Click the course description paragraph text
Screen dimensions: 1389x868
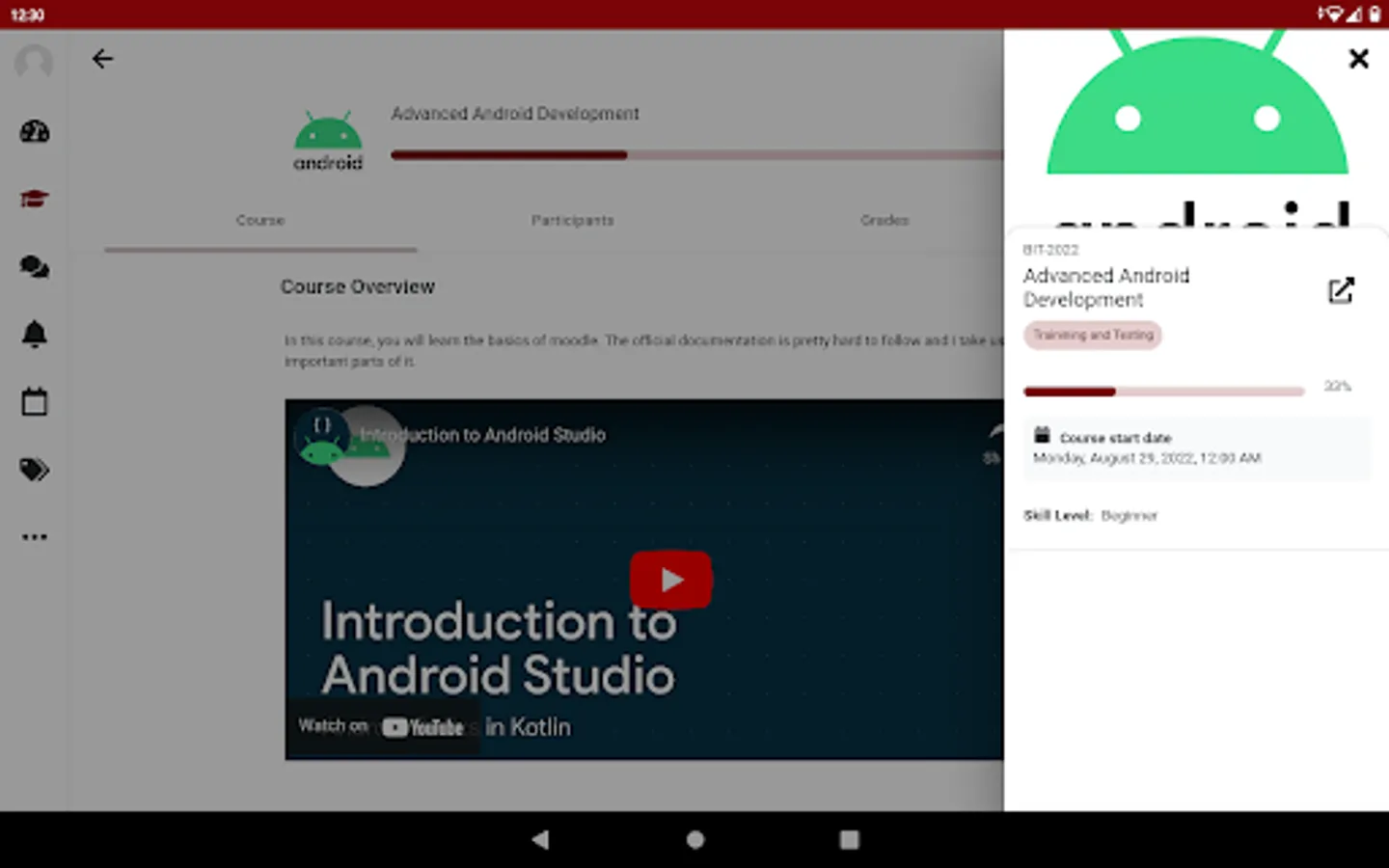click(x=643, y=351)
